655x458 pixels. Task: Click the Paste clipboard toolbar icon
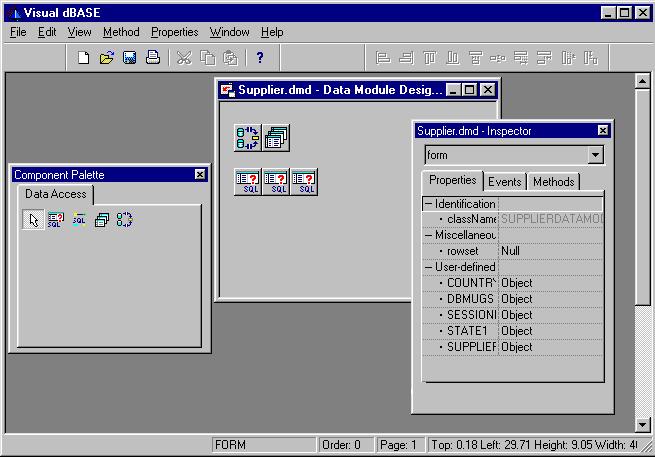230,58
